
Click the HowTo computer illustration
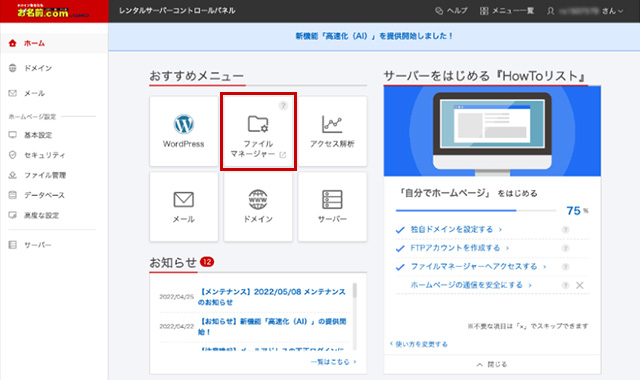tap(492, 131)
